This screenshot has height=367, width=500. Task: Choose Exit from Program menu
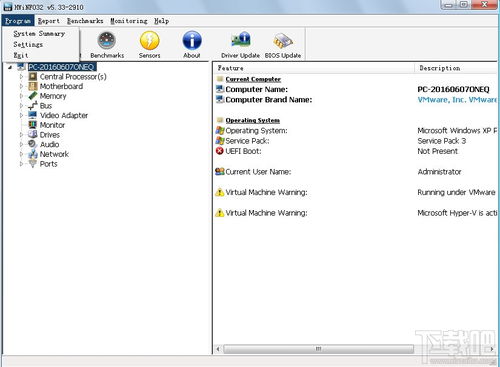point(21,55)
